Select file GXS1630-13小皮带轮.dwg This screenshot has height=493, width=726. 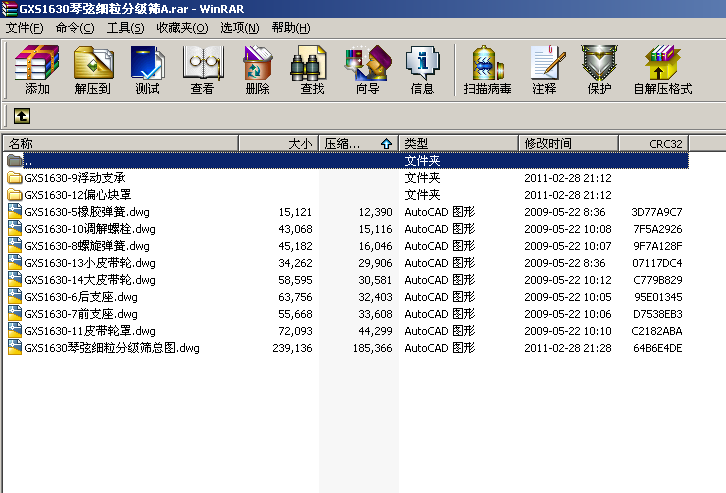point(90,263)
